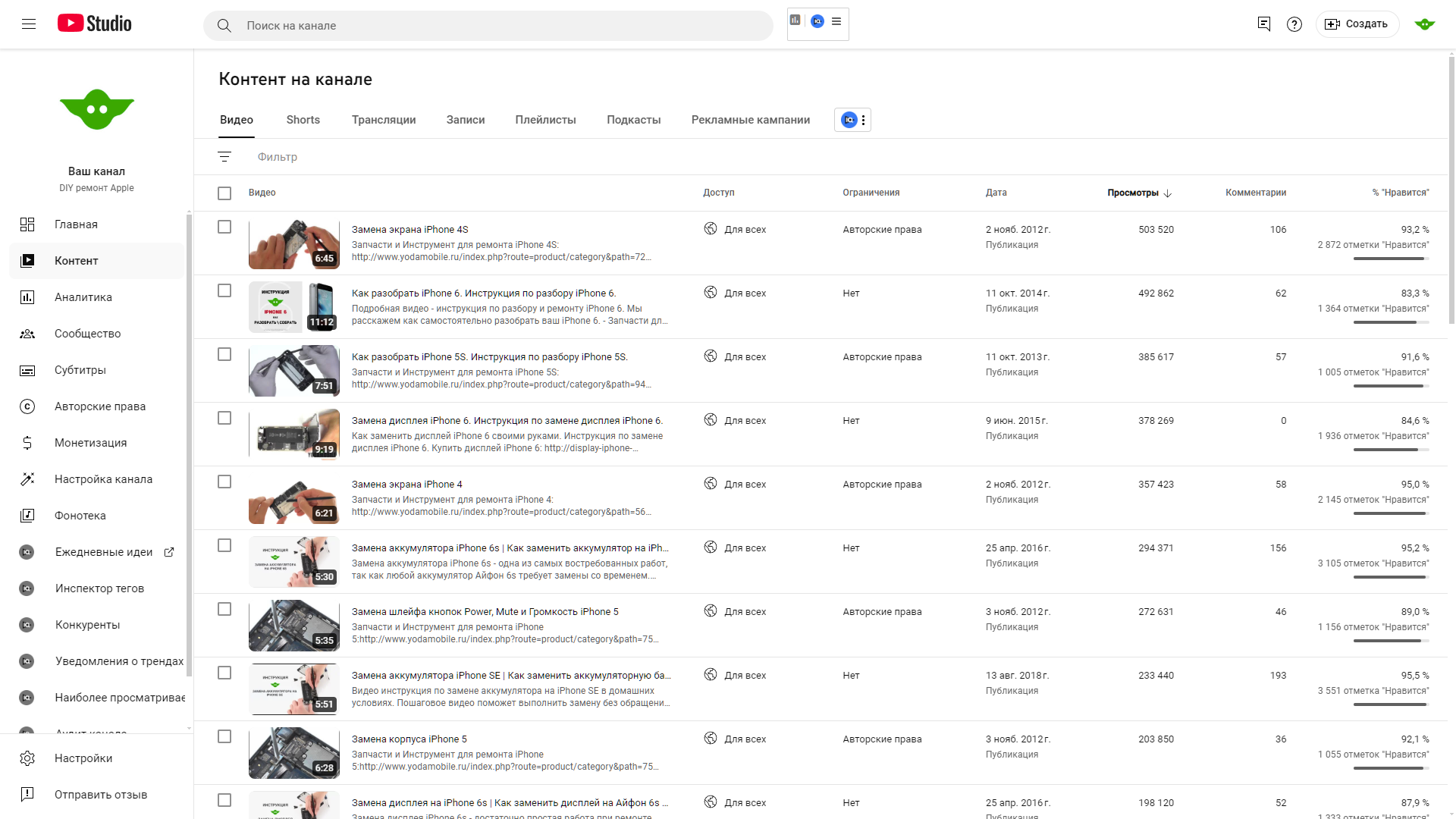Open the account avatar menu
Screen dimensions: 1456x819
pos(1425,24)
